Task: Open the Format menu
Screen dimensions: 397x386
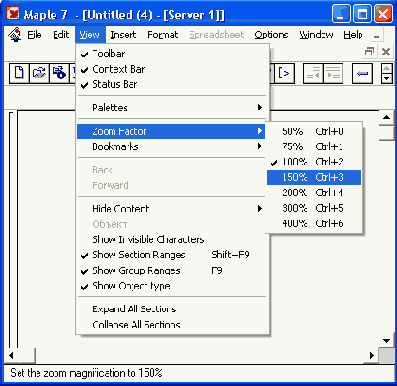Action: click(163, 35)
